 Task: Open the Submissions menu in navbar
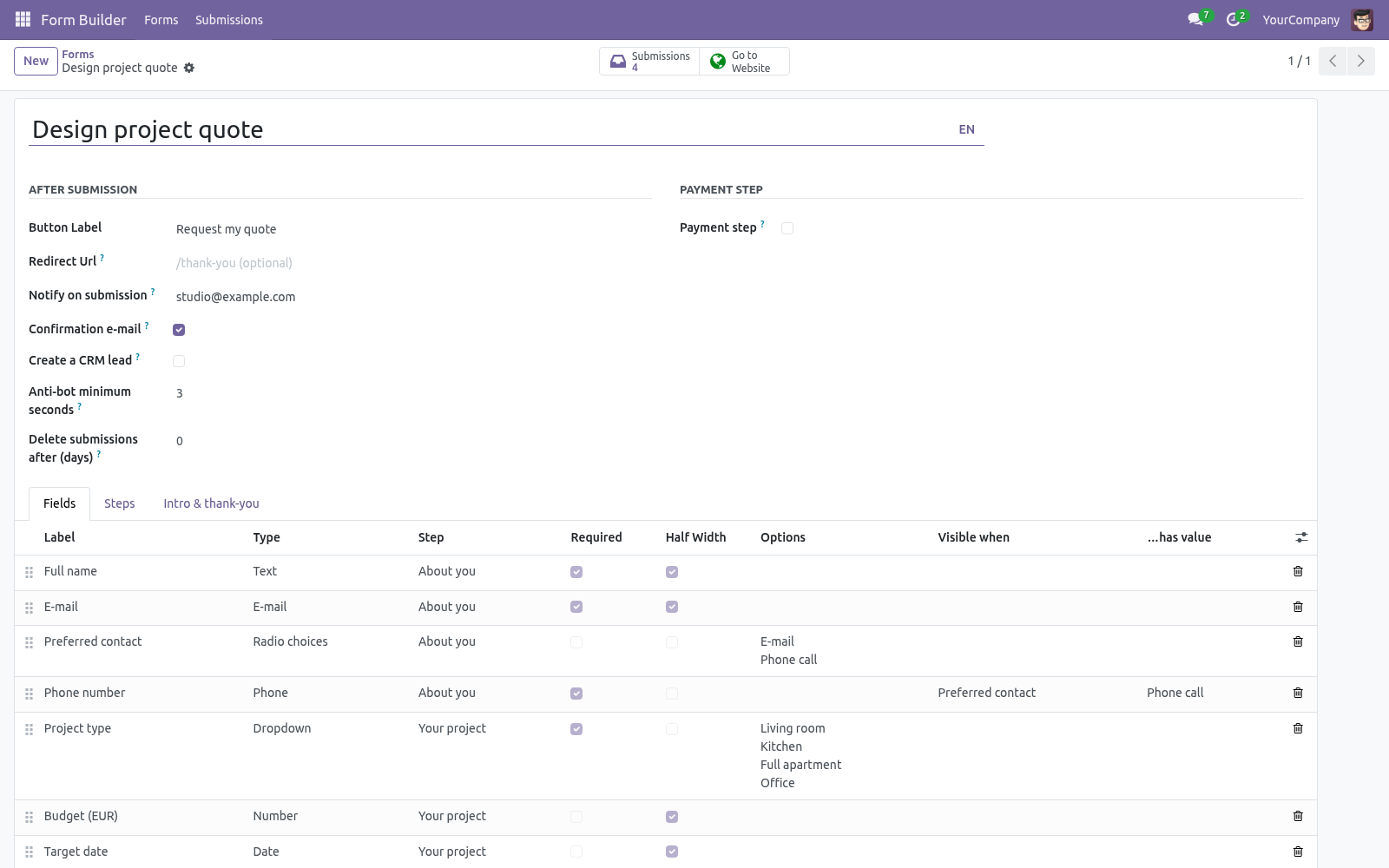pos(229,19)
